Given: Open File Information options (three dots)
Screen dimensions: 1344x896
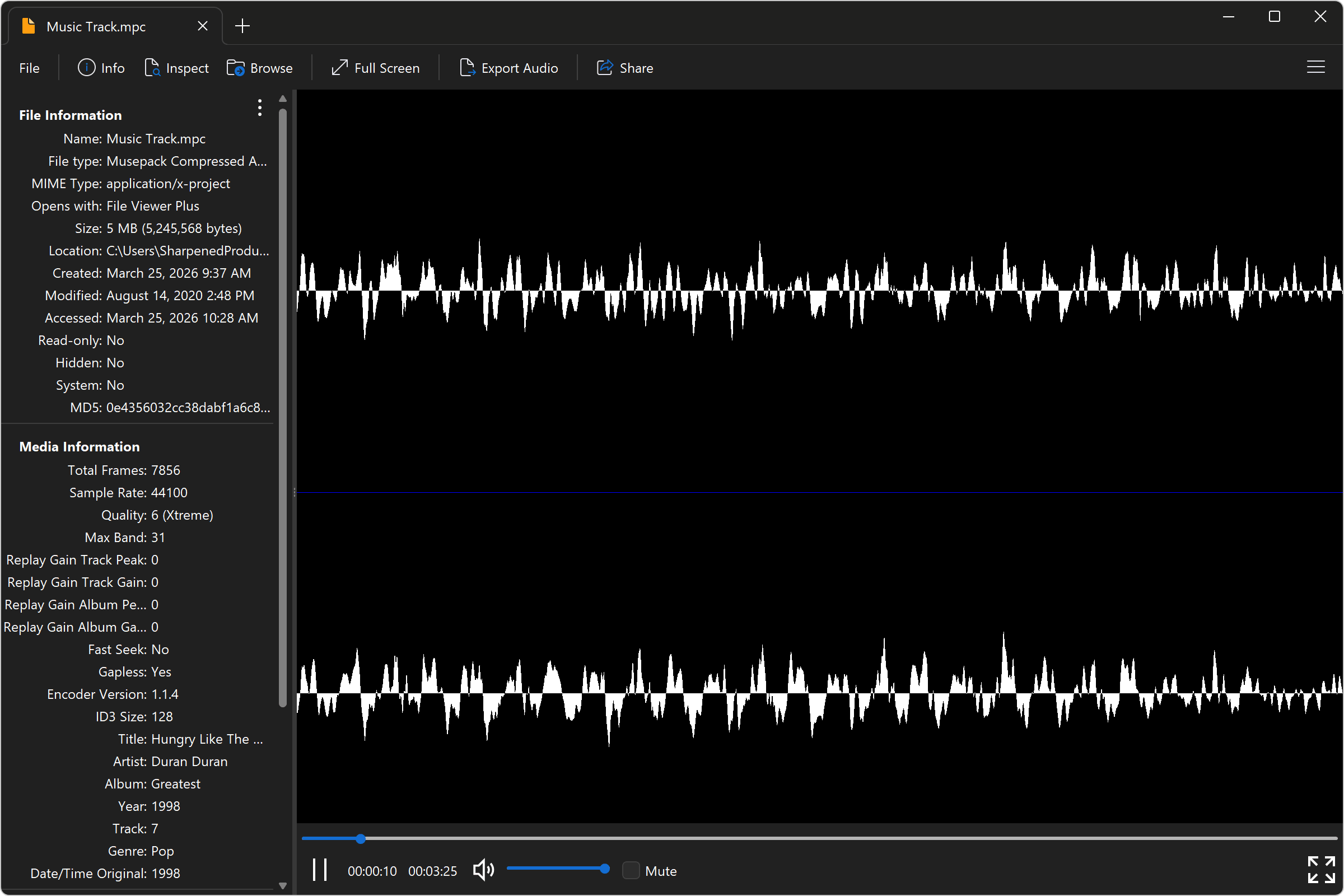Looking at the screenshot, I should pyautogui.click(x=259, y=108).
